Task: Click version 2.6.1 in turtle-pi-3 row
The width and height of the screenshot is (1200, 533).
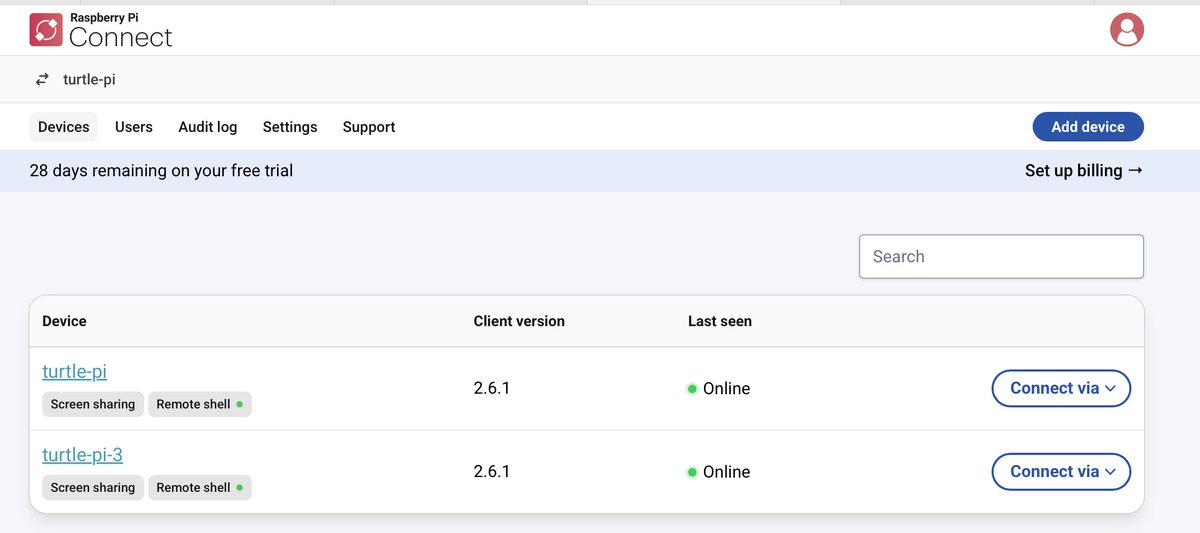Action: (492, 471)
